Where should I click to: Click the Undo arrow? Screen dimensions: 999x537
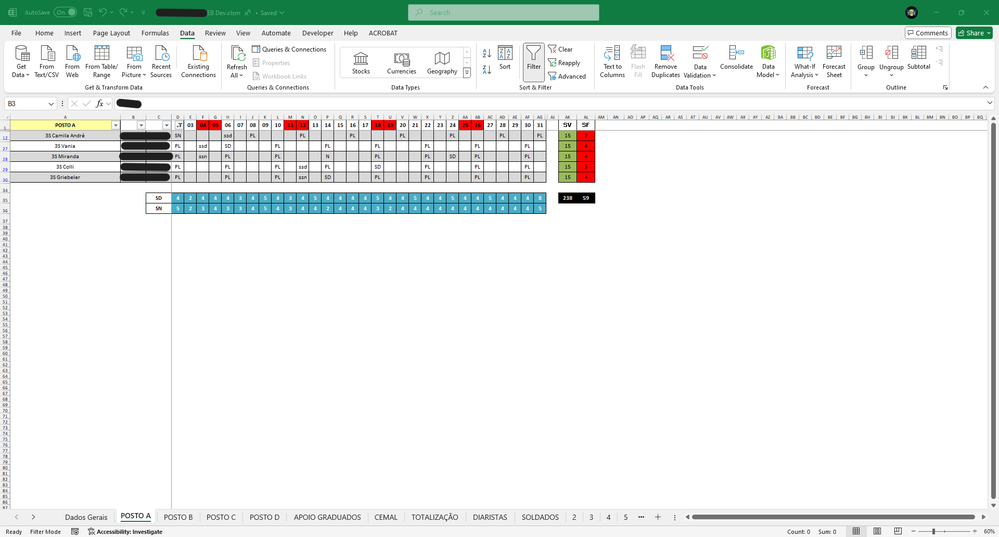point(102,12)
